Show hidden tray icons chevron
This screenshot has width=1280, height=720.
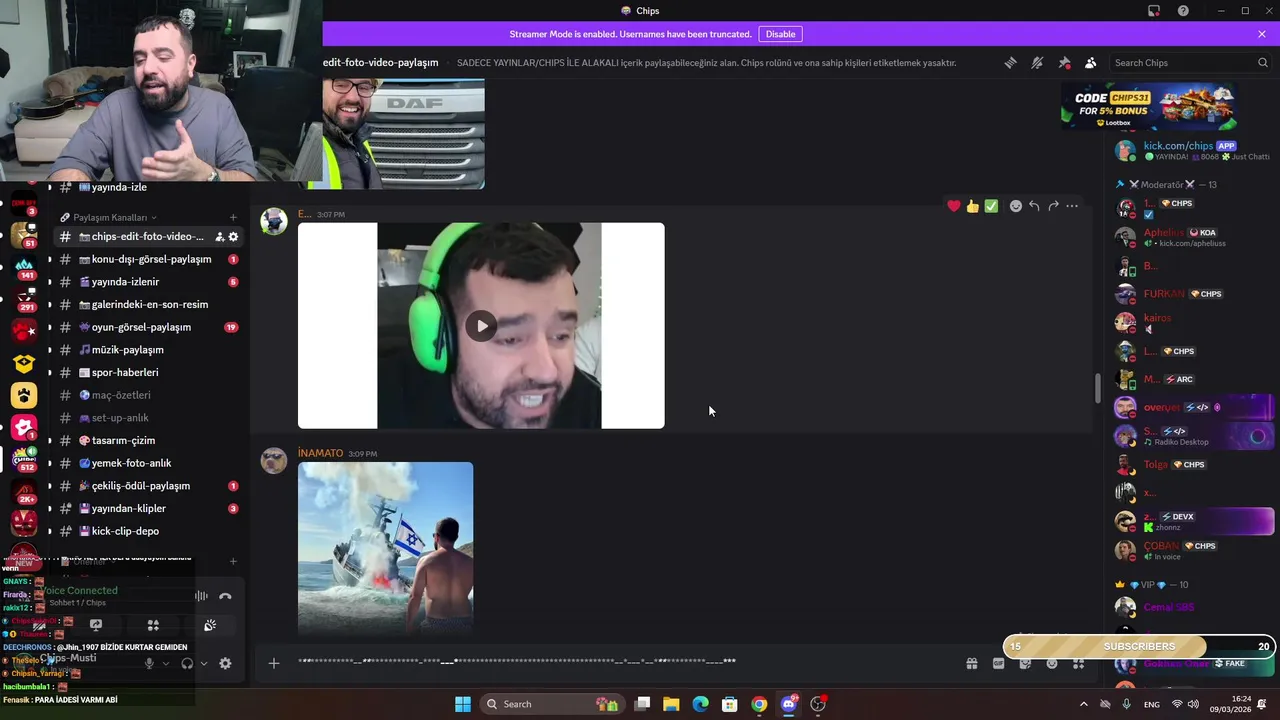[x=1084, y=704]
